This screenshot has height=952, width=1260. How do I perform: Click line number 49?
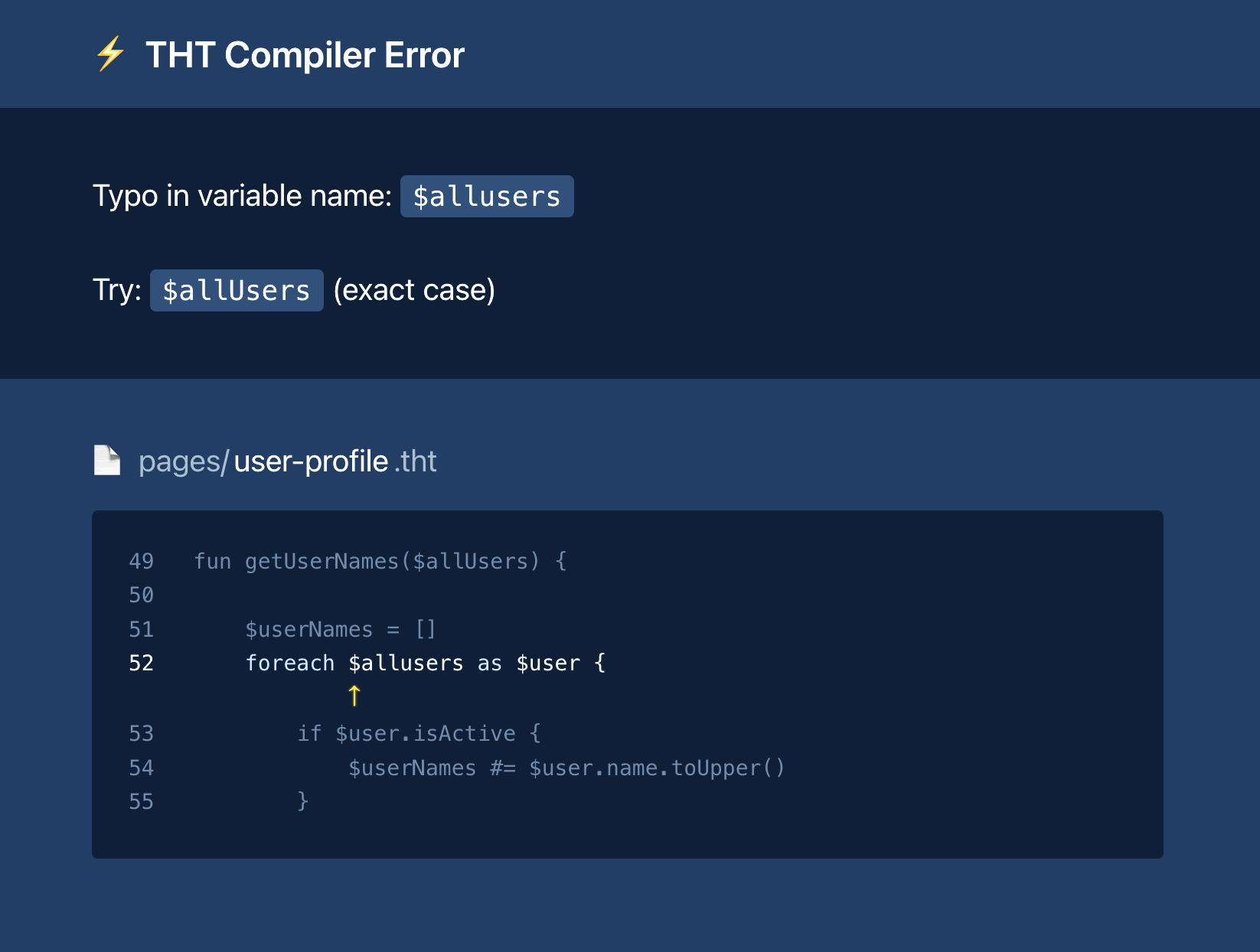(141, 561)
